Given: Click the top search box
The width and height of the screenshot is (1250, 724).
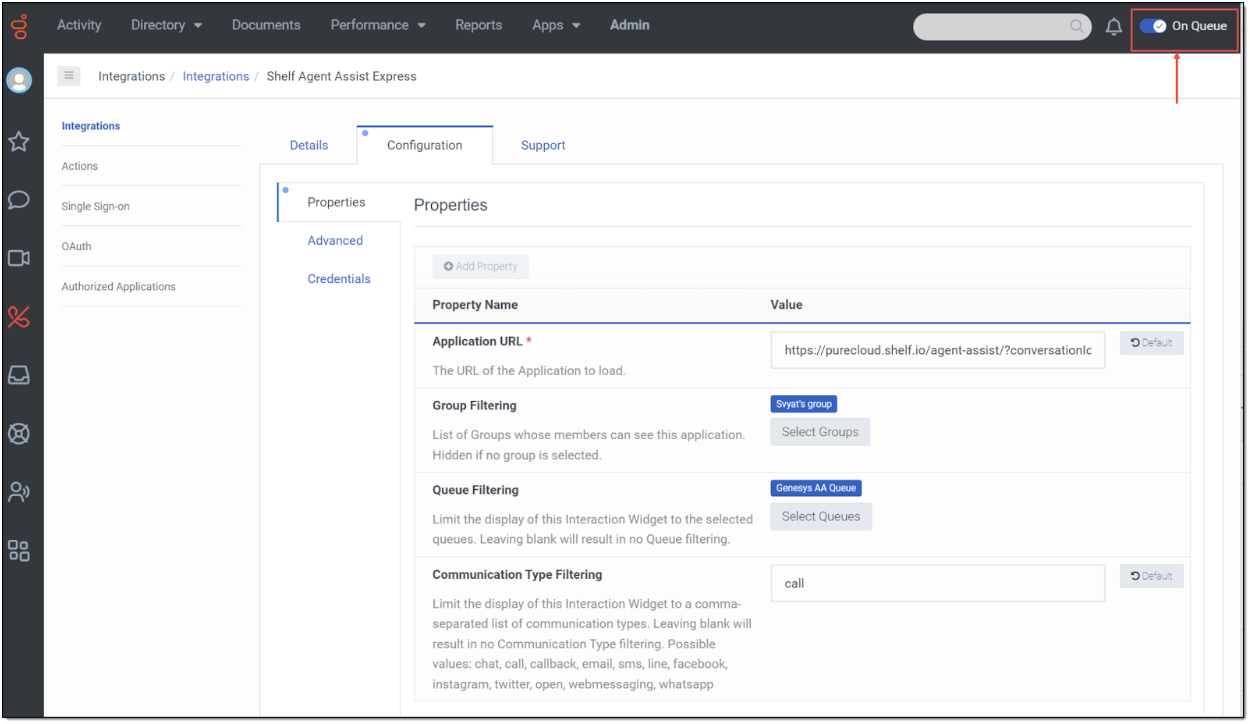Looking at the screenshot, I should pyautogui.click(x=1002, y=27).
